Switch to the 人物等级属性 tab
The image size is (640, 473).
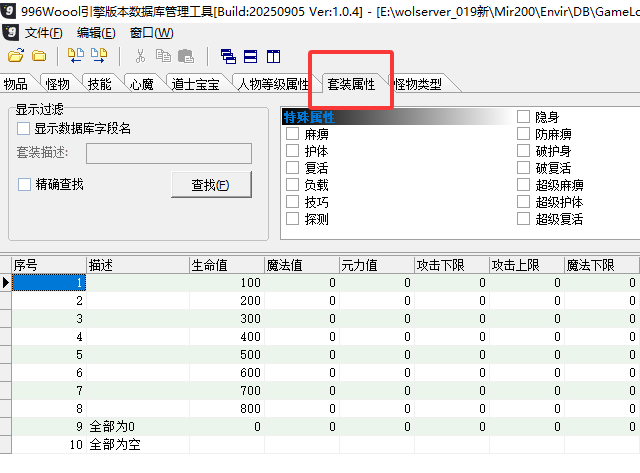click(x=274, y=85)
